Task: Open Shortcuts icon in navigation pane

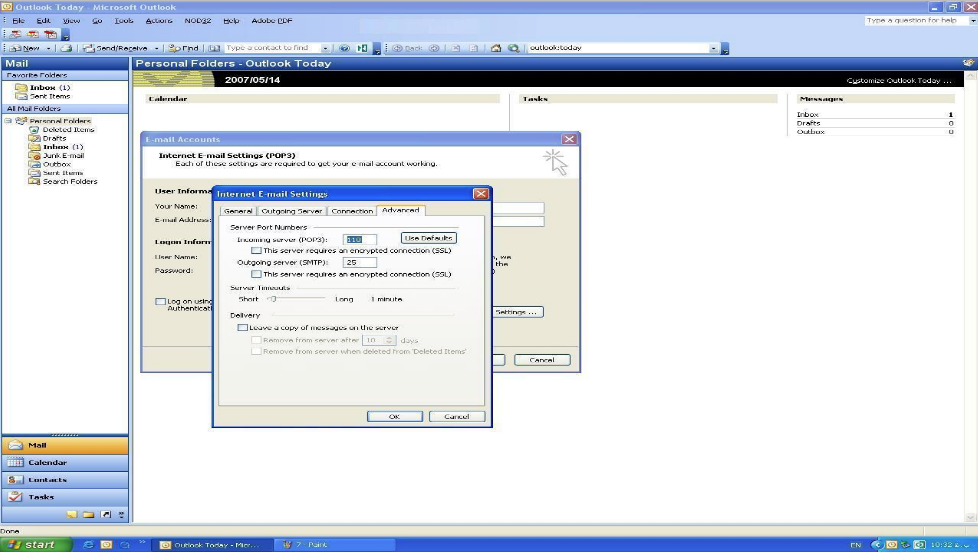Action: pos(106,515)
